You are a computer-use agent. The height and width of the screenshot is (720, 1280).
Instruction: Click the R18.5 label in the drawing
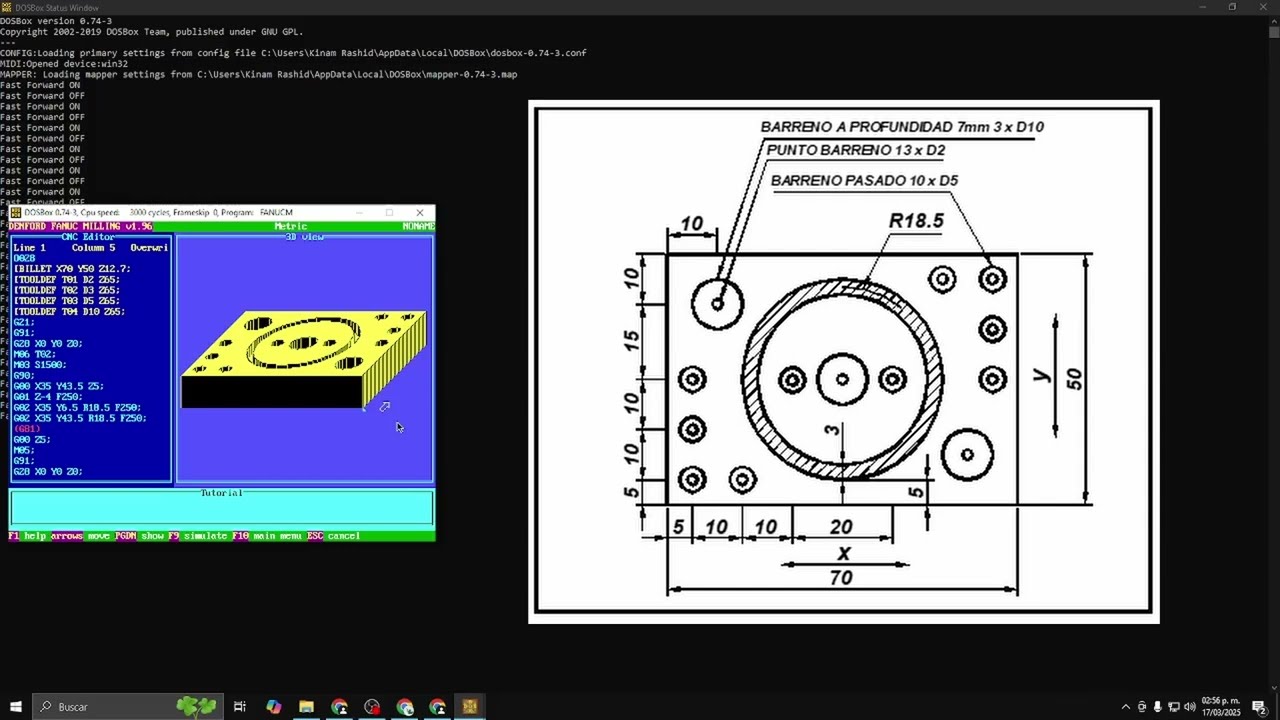click(x=916, y=221)
